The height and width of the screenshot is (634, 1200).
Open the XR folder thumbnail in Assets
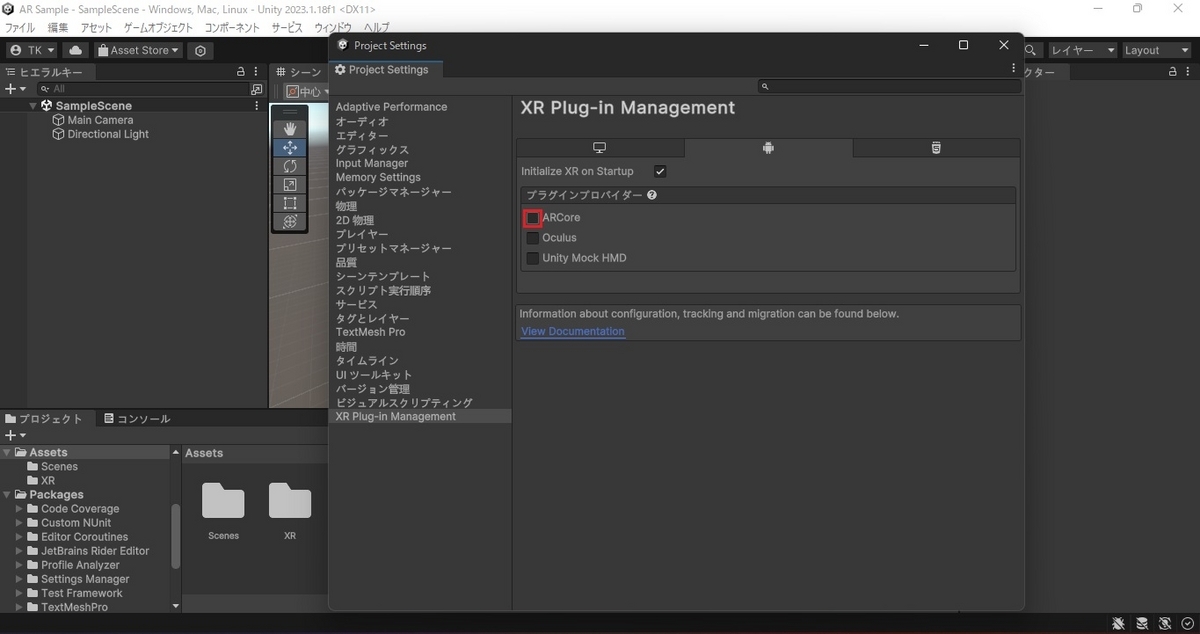[290, 501]
